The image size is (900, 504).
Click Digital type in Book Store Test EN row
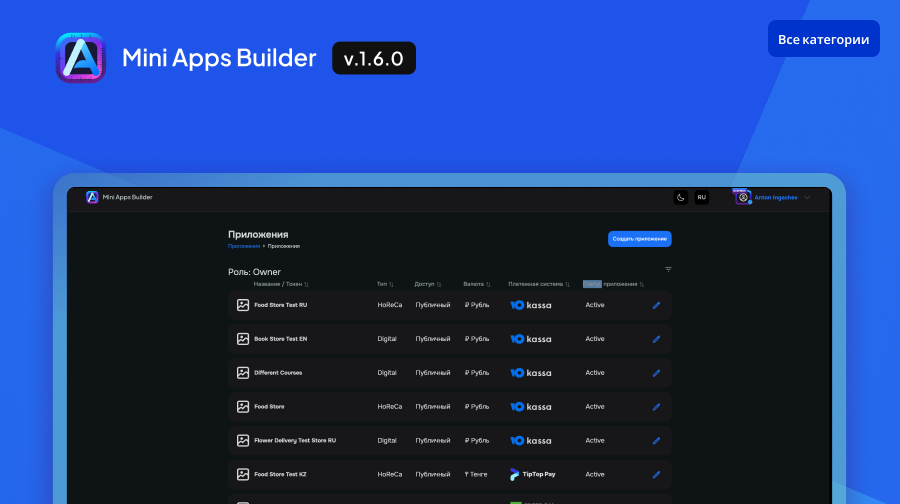(387, 339)
